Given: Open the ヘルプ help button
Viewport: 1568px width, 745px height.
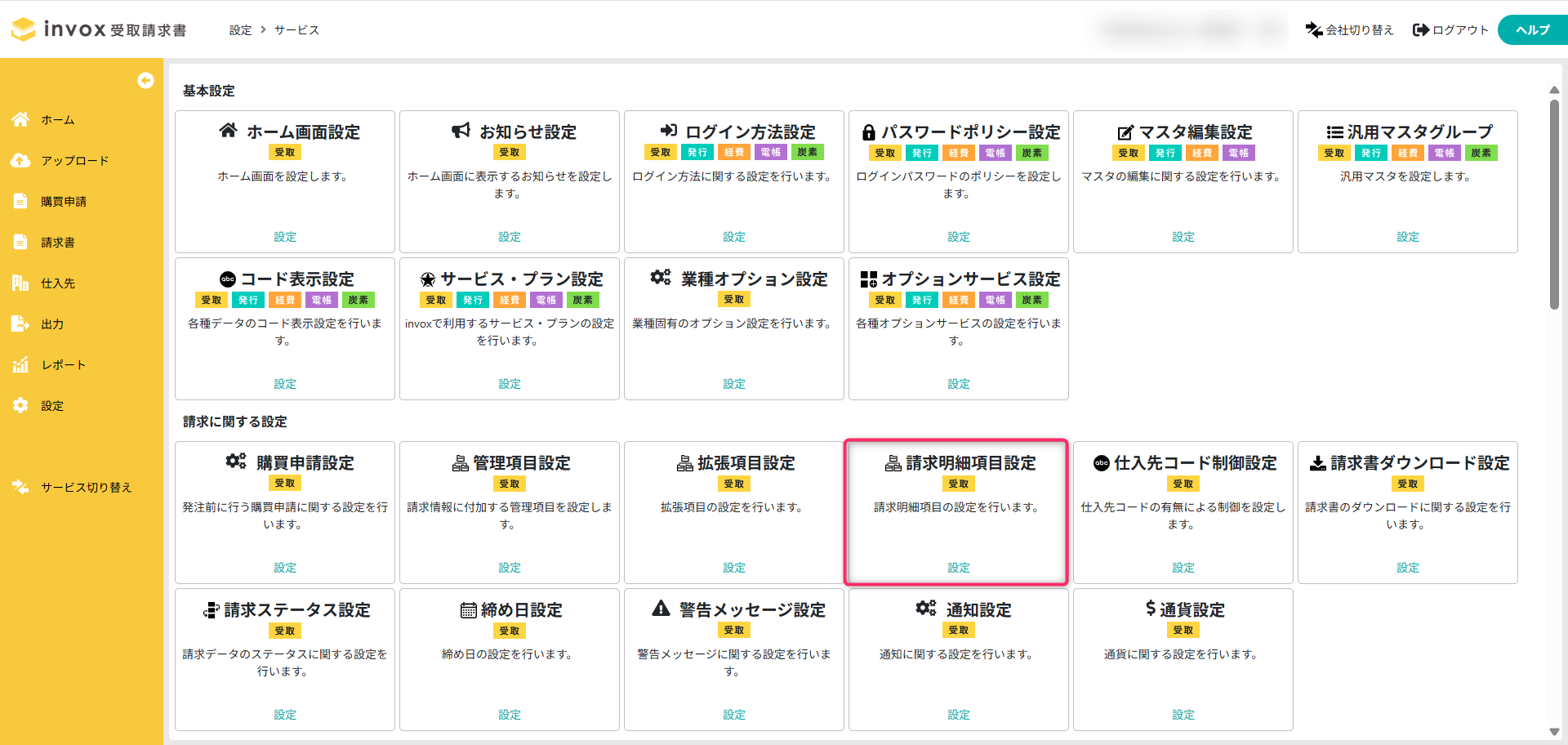Looking at the screenshot, I should click(1532, 30).
